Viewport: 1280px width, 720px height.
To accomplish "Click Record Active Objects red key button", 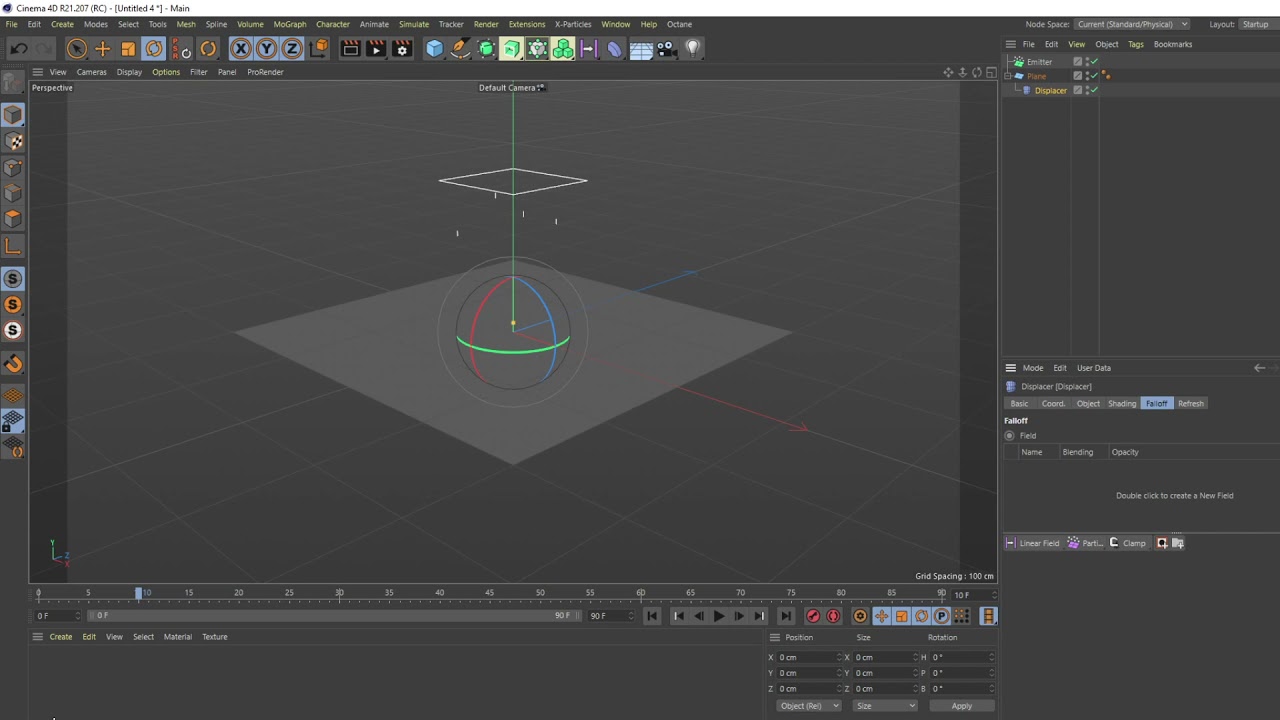I will point(813,616).
